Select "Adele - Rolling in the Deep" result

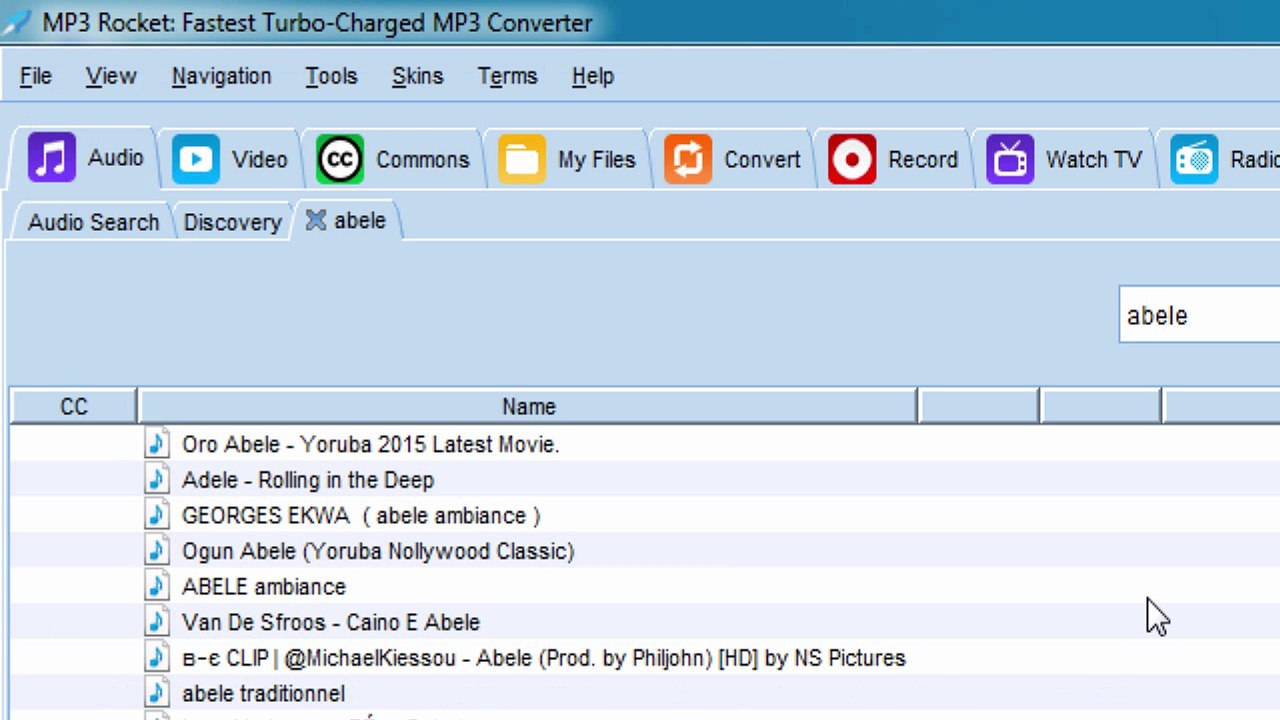(x=308, y=480)
